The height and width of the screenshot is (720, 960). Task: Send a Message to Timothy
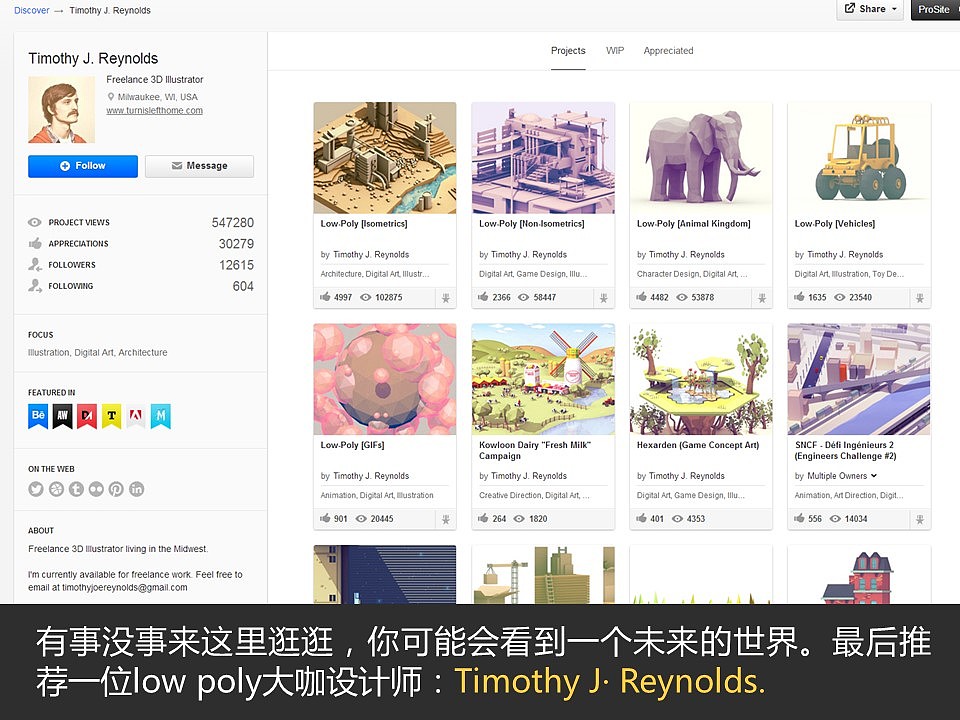[x=199, y=166]
